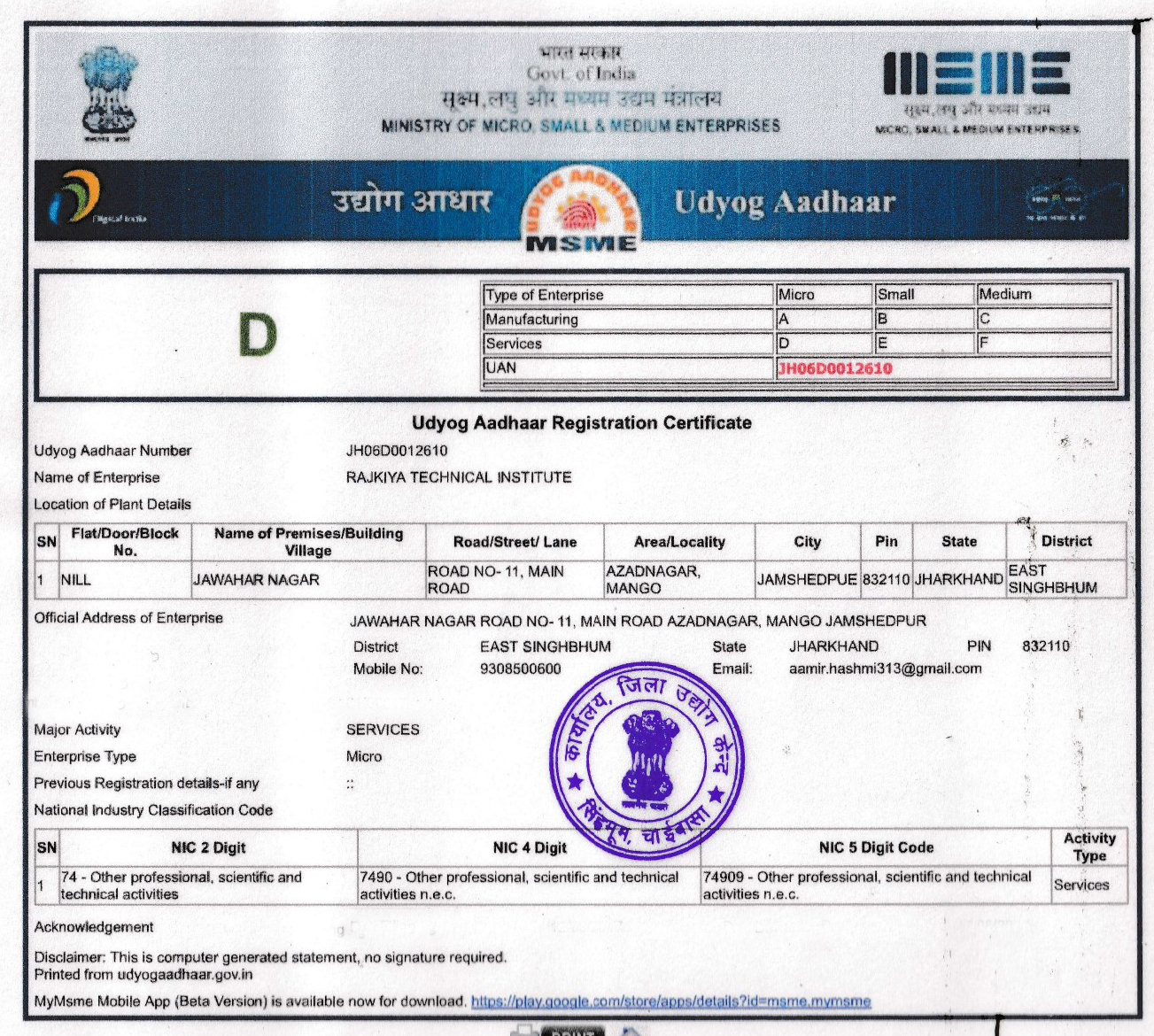Click the large green letter D

pos(257,336)
